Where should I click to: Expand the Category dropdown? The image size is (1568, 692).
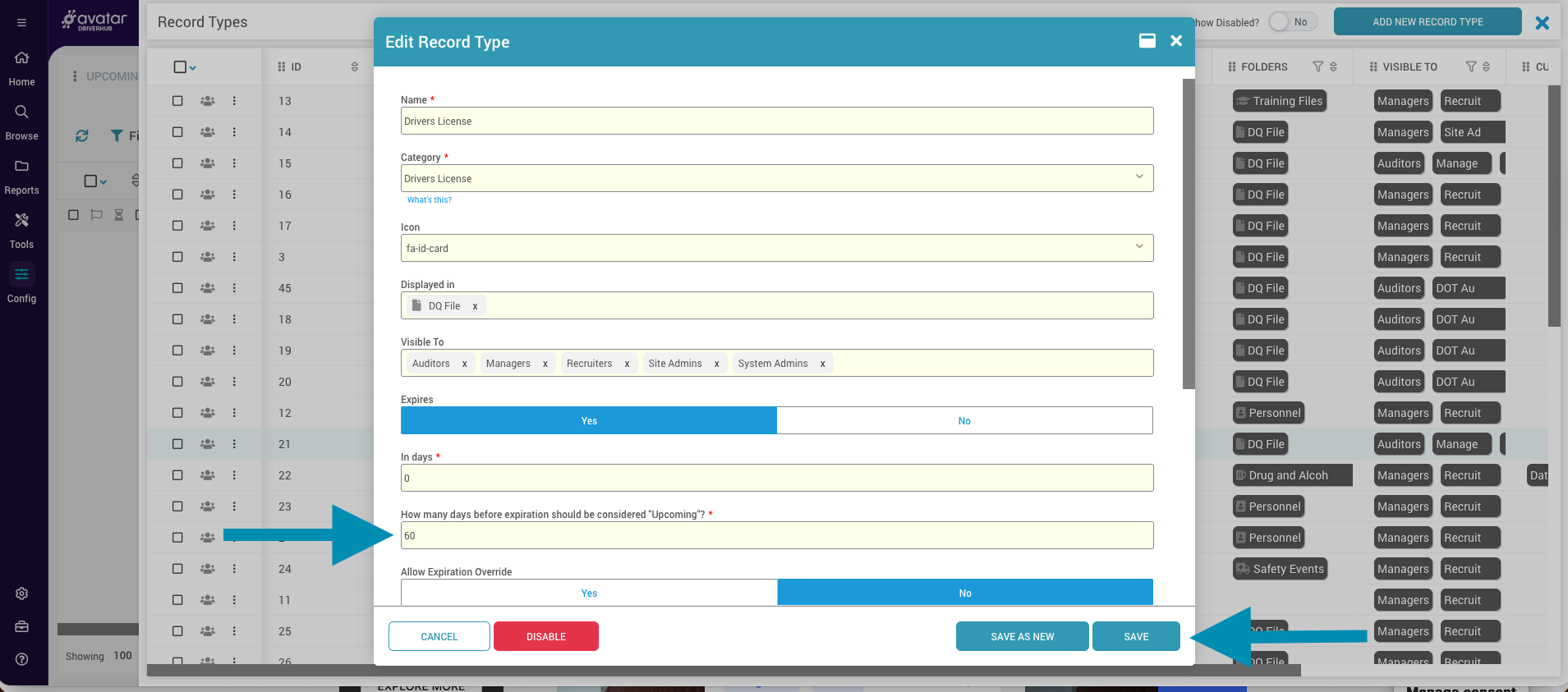1138,177
